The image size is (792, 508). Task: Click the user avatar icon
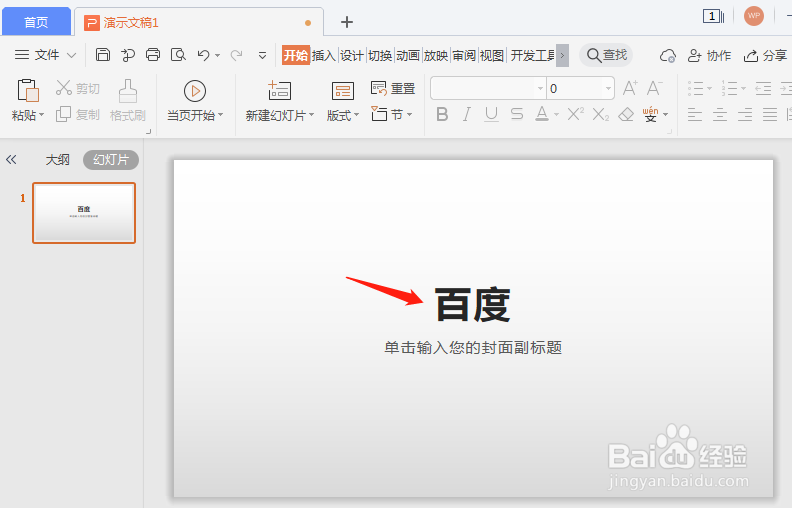click(x=754, y=16)
